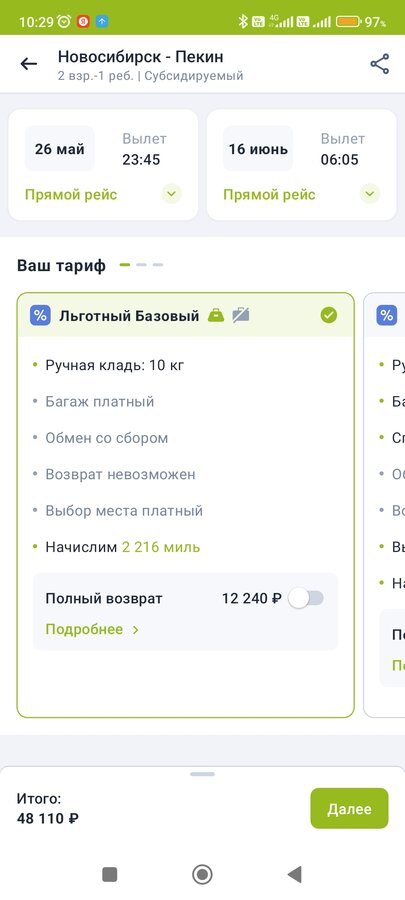This screenshot has height=900, width=405.
Task: Open Подробнее about full refund
Action: [x=92, y=630]
